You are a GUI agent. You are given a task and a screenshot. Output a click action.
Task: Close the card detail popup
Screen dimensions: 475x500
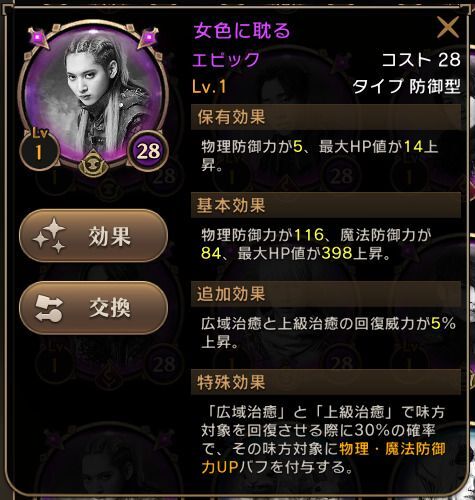point(448,28)
